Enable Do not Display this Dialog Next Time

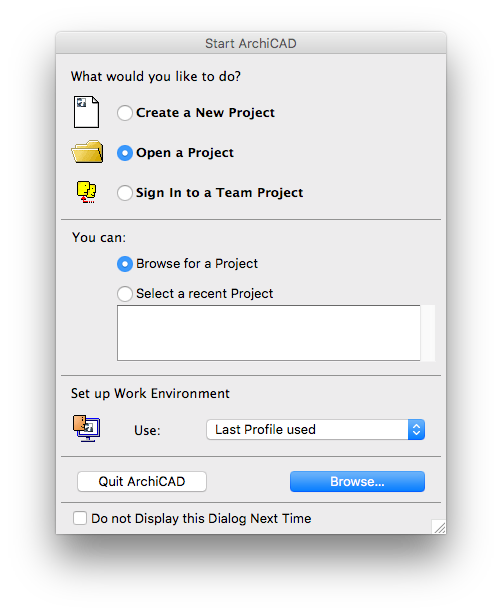tap(80, 518)
